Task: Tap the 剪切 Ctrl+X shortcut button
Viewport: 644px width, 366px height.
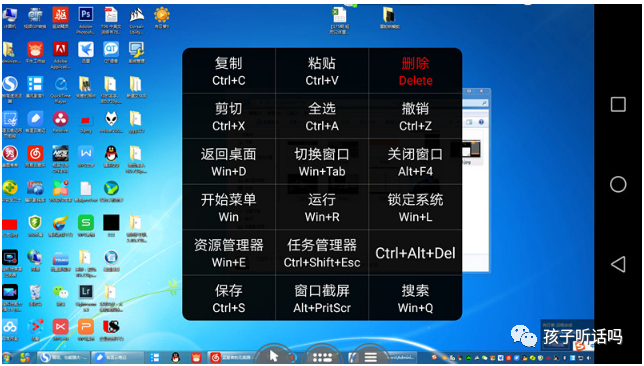Action: click(229, 116)
